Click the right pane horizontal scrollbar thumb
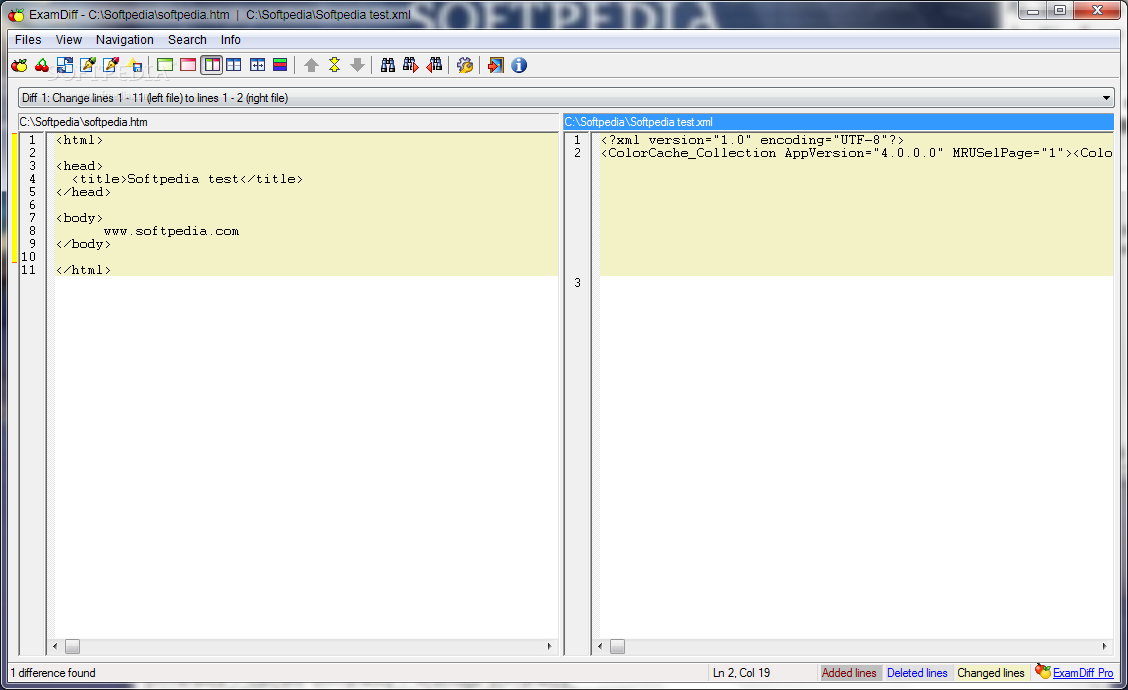The height and width of the screenshot is (690, 1128). [618, 646]
